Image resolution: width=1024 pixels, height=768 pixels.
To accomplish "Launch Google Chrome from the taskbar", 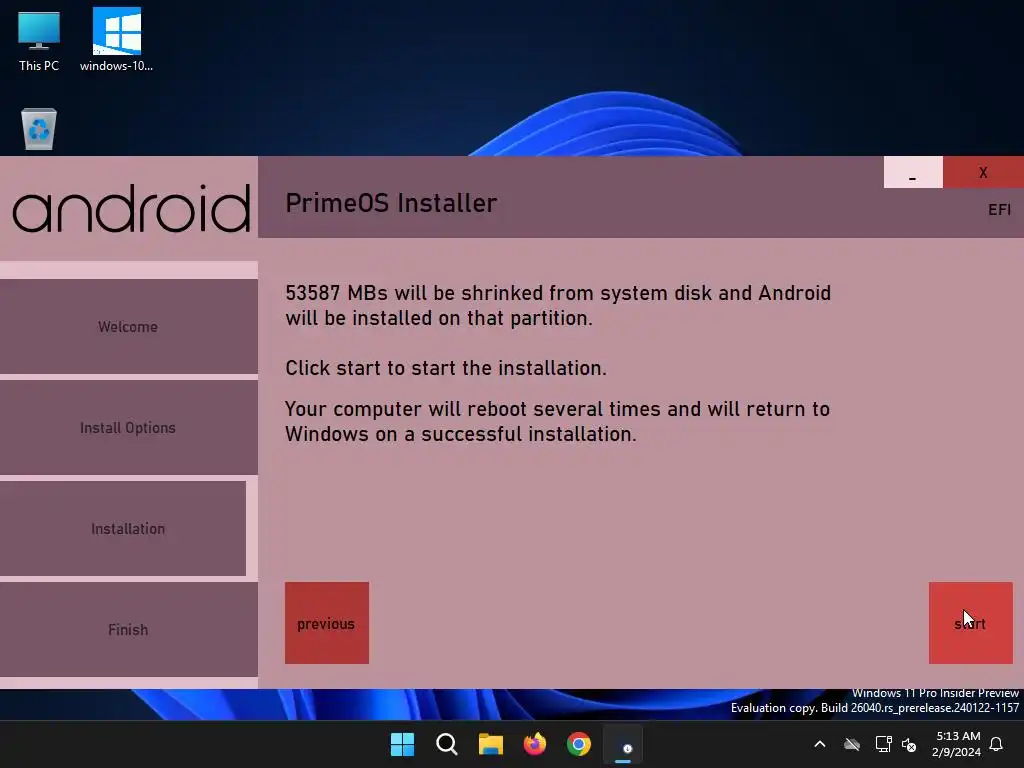I will point(579,744).
